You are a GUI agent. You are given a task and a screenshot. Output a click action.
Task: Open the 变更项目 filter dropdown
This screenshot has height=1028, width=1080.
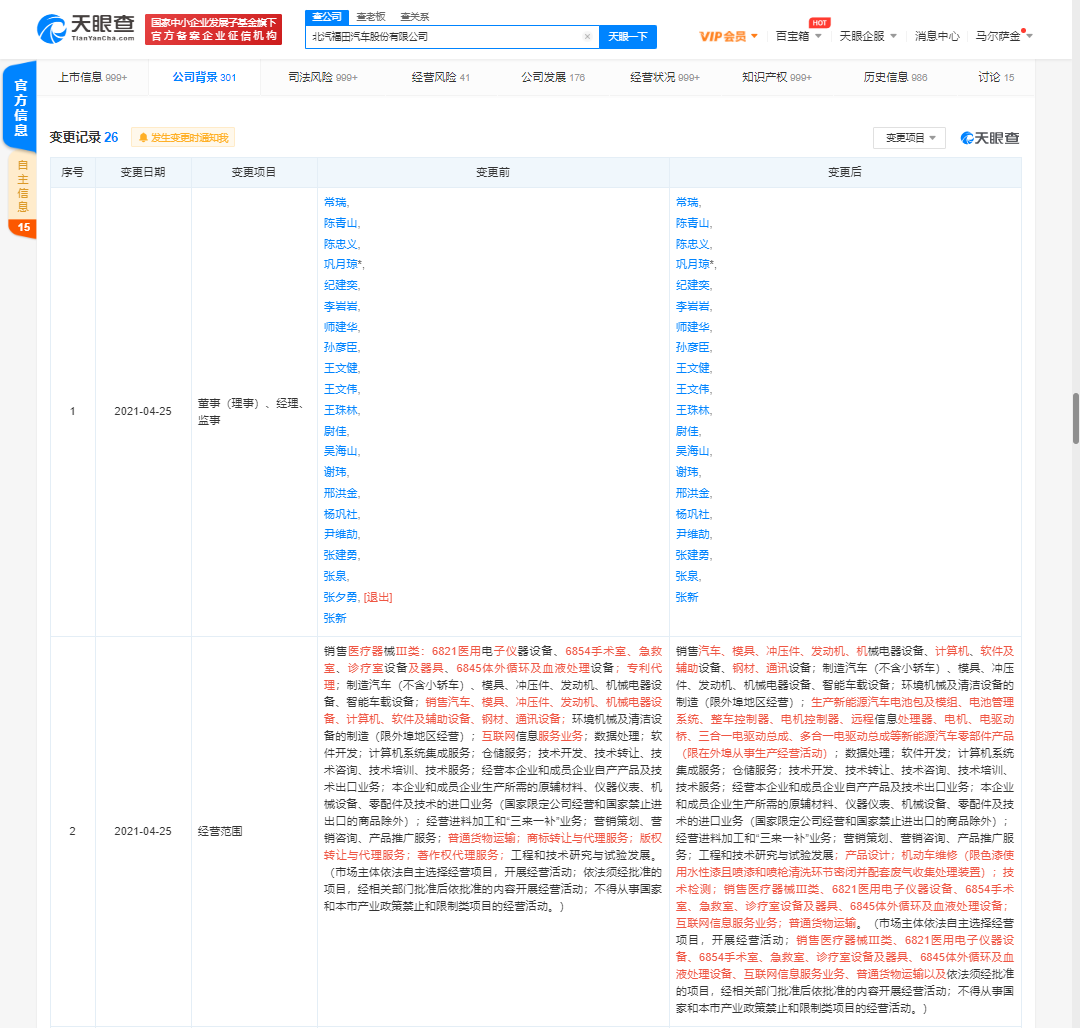[x=911, y=138]
